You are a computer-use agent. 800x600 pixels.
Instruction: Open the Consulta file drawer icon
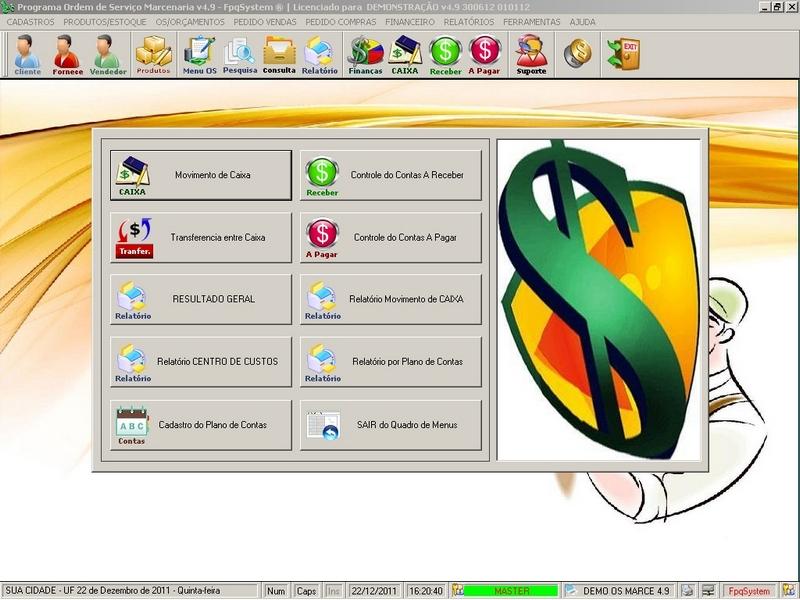[x=279, y=55]
